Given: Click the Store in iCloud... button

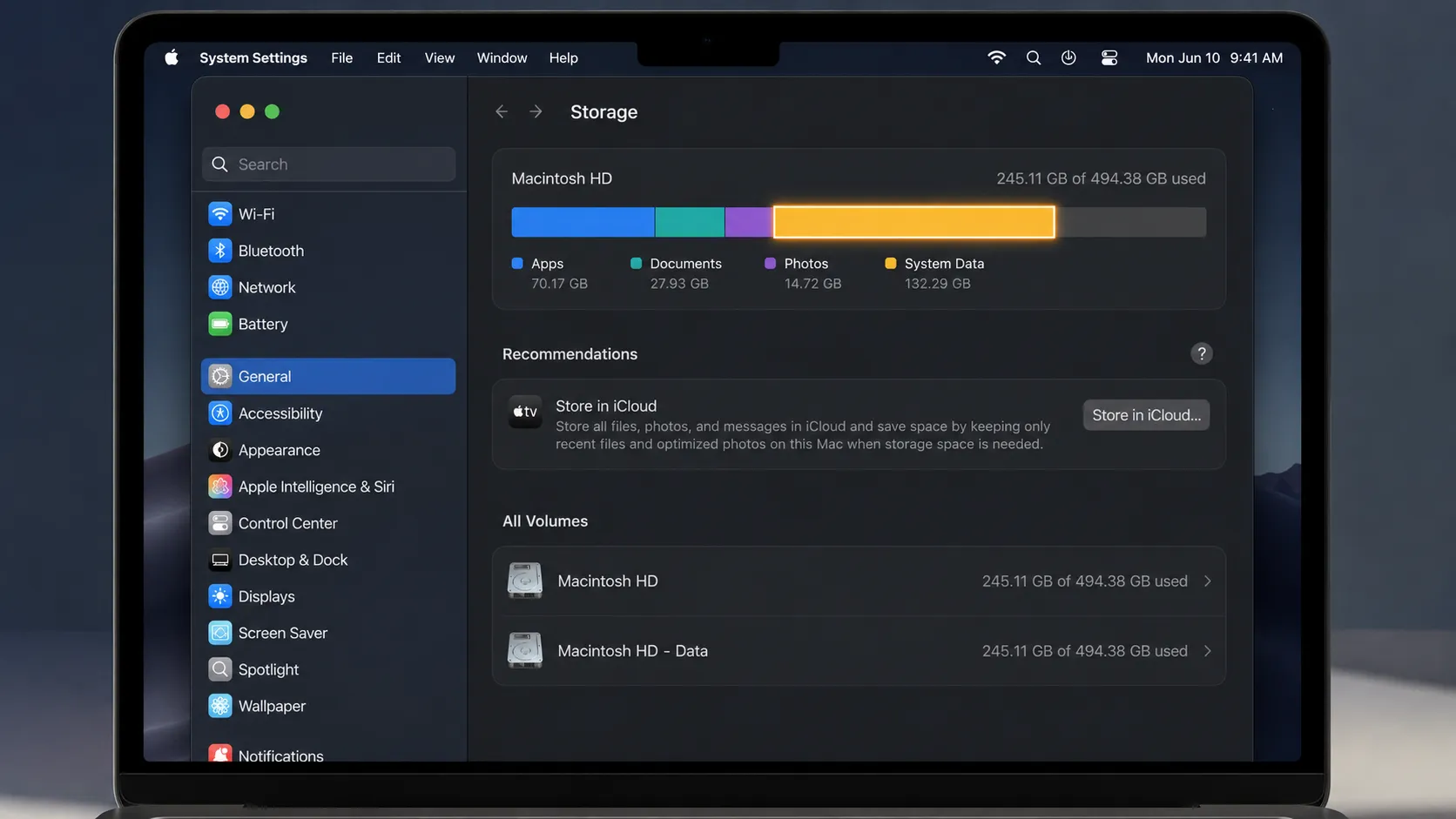Looking at the screenshot, I should 1146,415.
